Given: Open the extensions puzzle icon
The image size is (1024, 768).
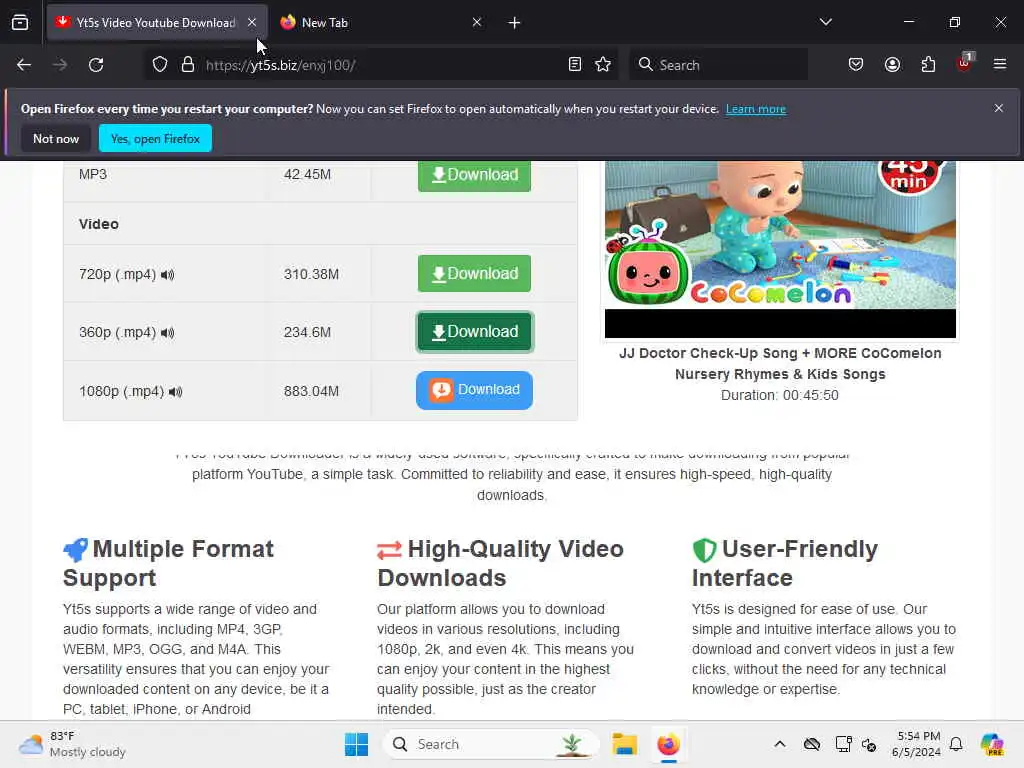Looking at the screenshot, I should (x=928, y=65).
